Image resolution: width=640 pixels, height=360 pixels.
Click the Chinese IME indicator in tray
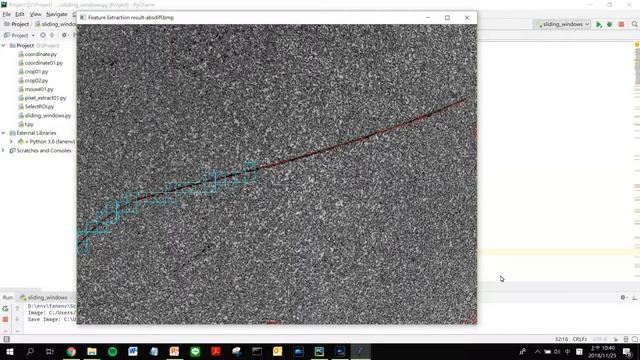click(568, 352)
